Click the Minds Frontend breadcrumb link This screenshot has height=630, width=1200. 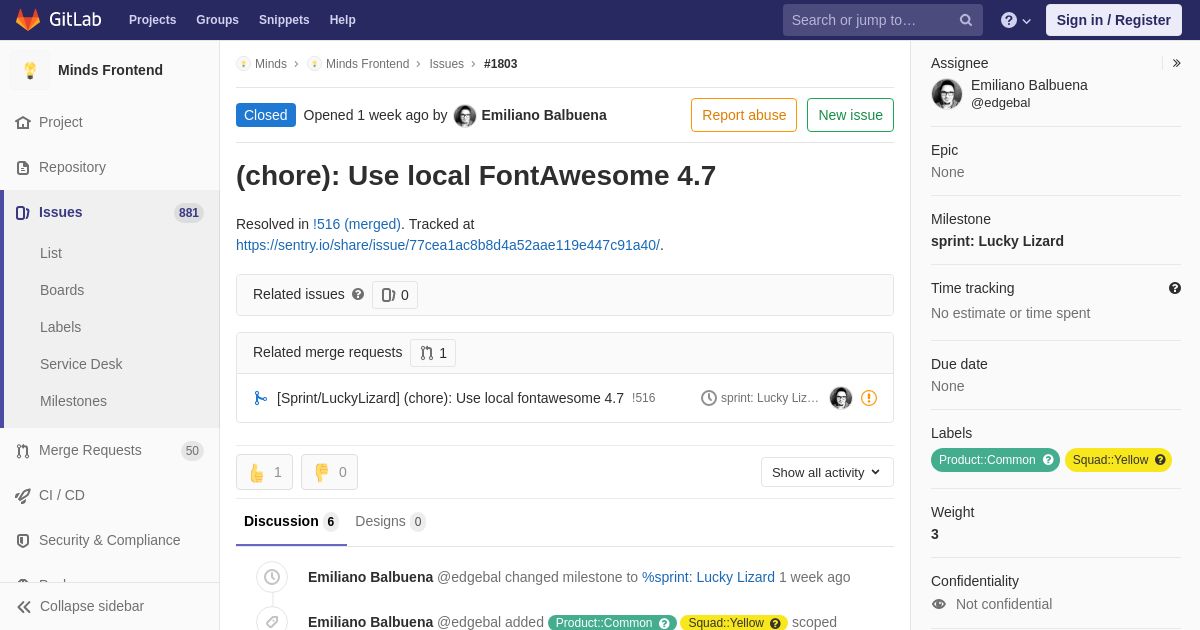[367, 64]
